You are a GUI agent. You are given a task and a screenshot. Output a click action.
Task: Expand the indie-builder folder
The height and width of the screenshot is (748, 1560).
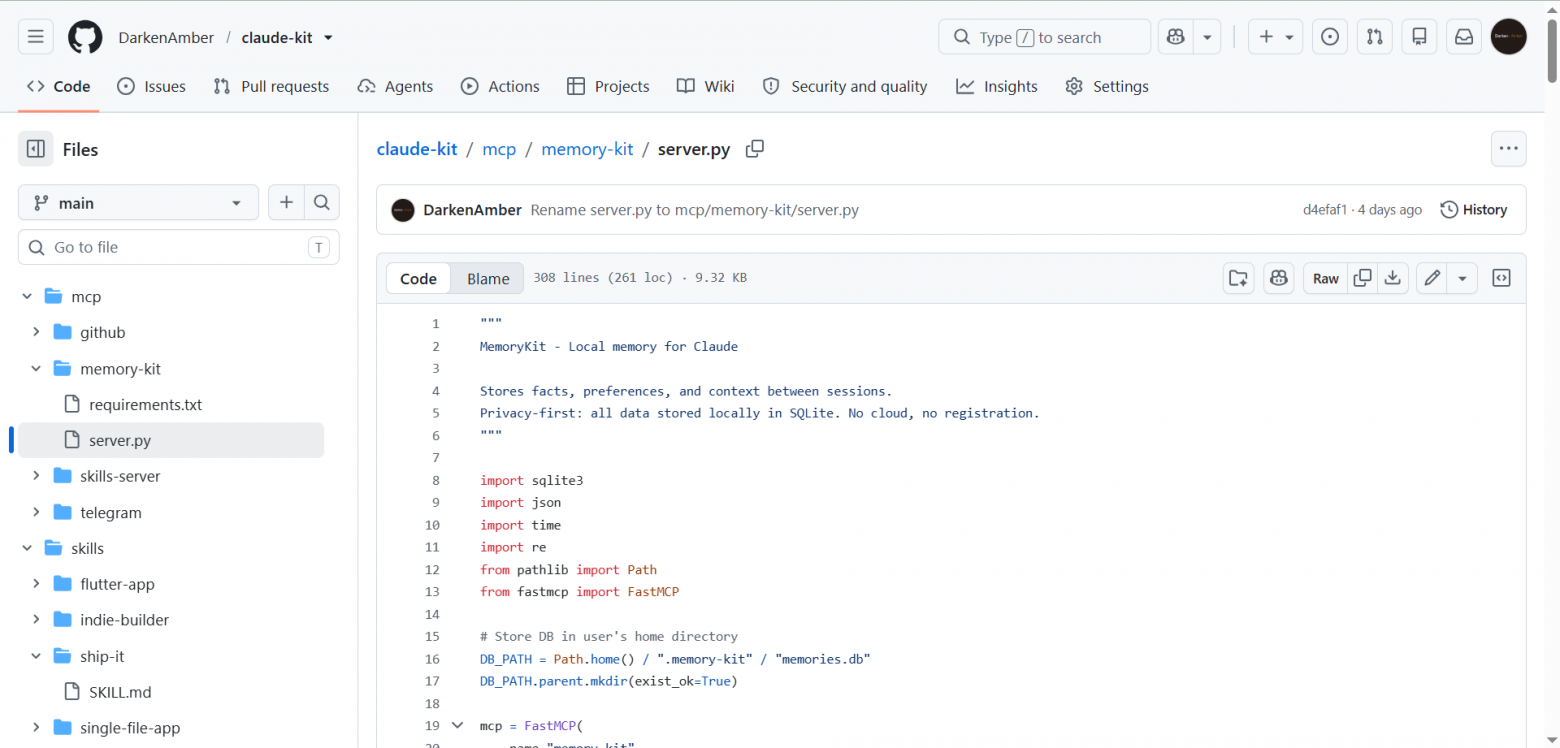click(36, 620)
